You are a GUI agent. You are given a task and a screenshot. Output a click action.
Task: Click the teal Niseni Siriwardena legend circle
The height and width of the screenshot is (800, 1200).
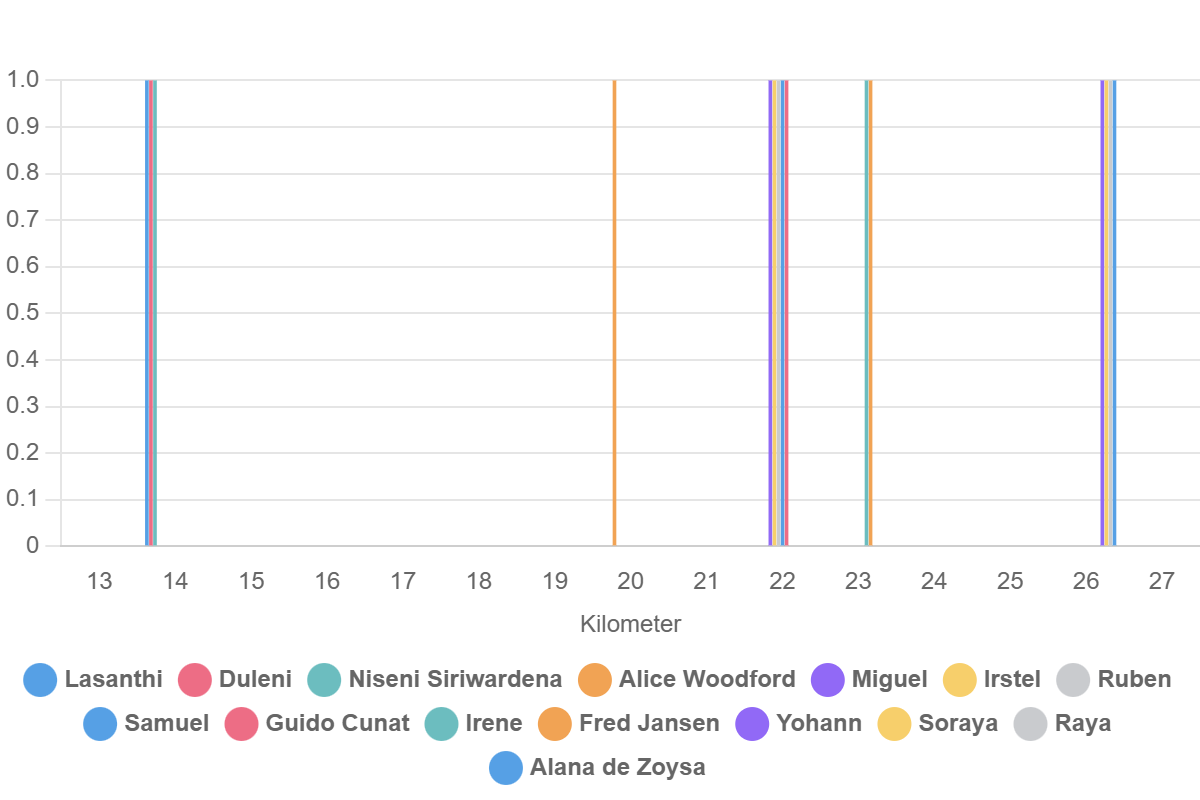(324, 680)
